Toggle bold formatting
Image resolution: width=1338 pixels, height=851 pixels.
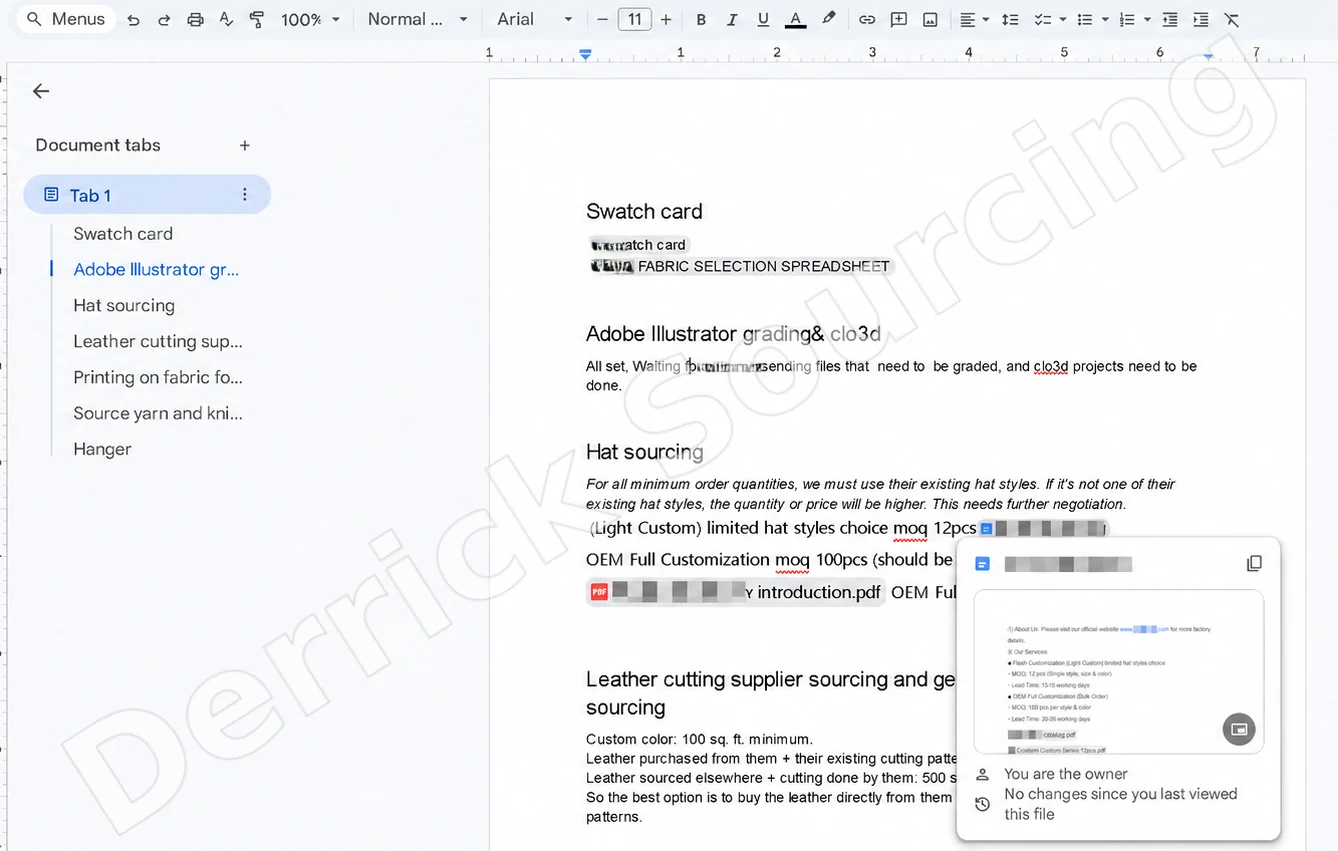point(701,20)
